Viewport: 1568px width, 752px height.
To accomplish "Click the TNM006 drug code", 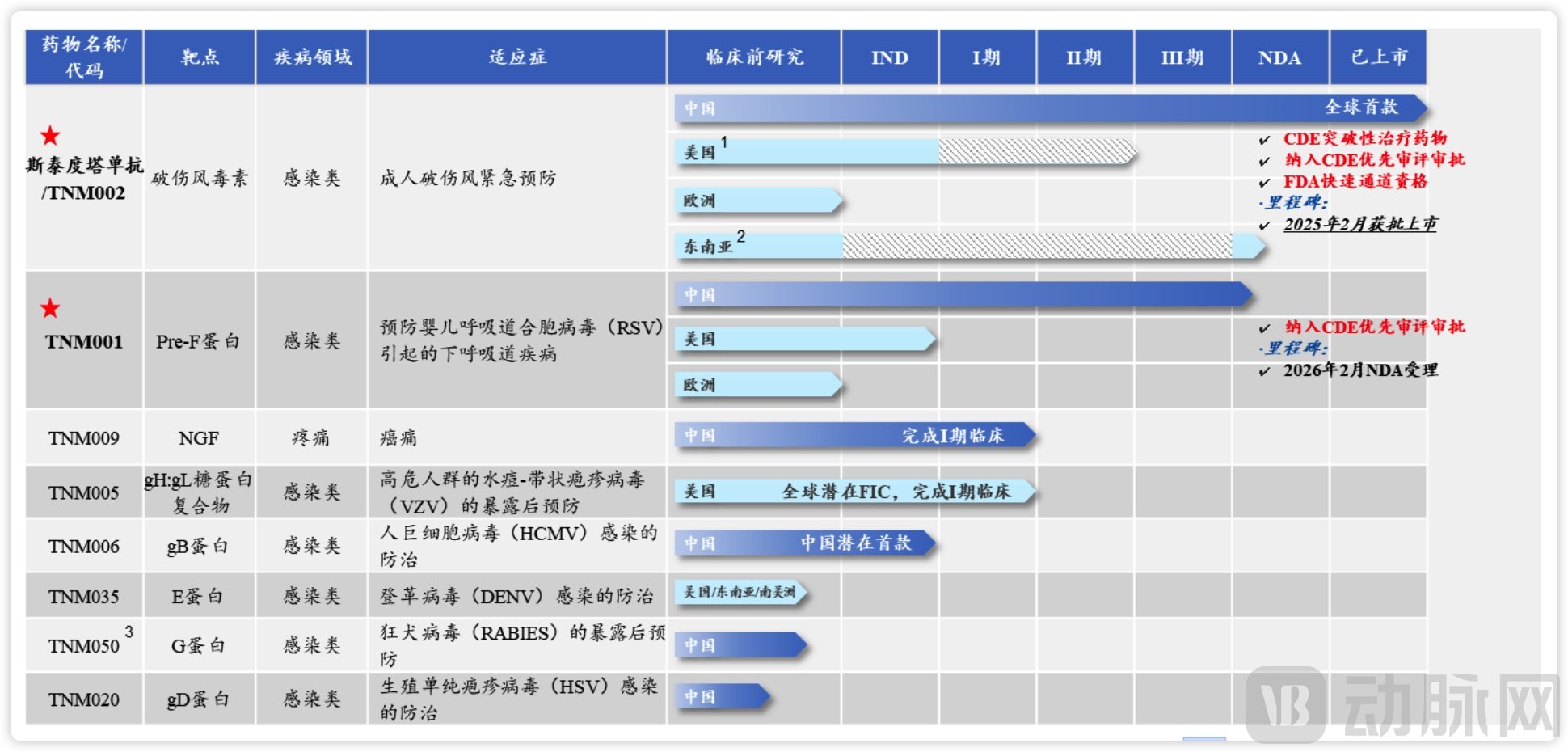I will click(x=84, y=547).
